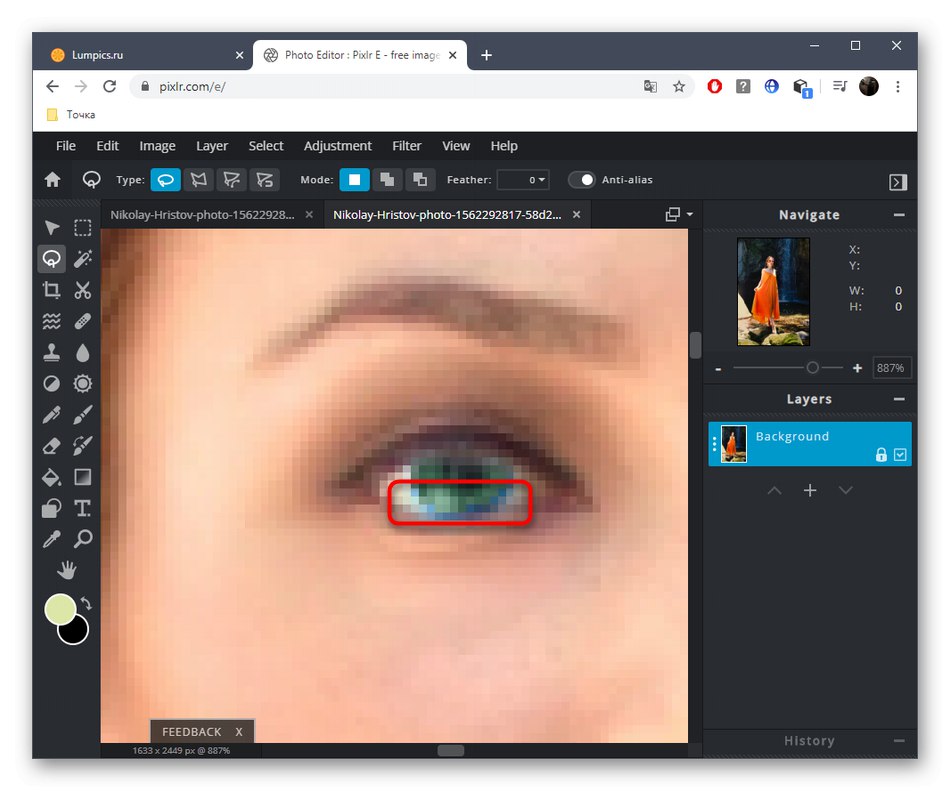Select the Cutout scissors tool
This screenshot has height=791, width=950.
point(83,290)
